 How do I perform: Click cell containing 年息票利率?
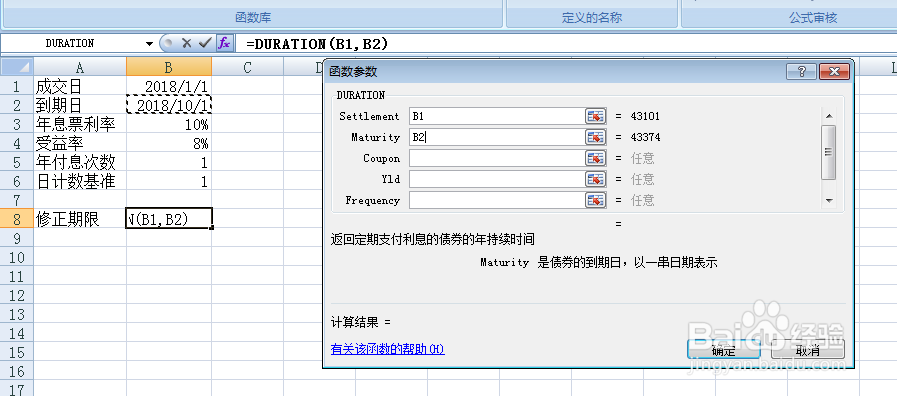(x=80, y=125)
